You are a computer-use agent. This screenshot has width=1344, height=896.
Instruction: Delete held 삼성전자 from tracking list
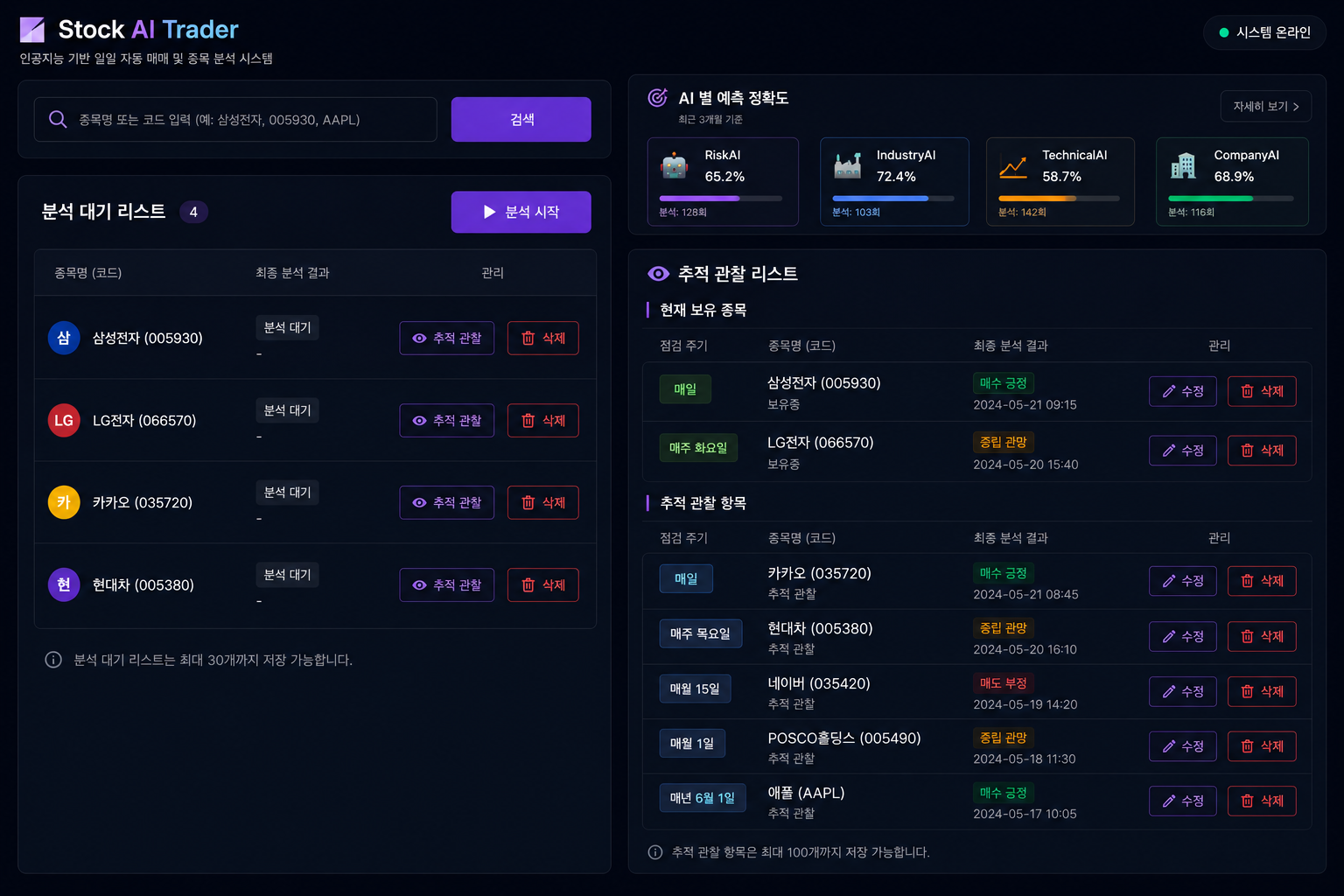pos(1262,391)
